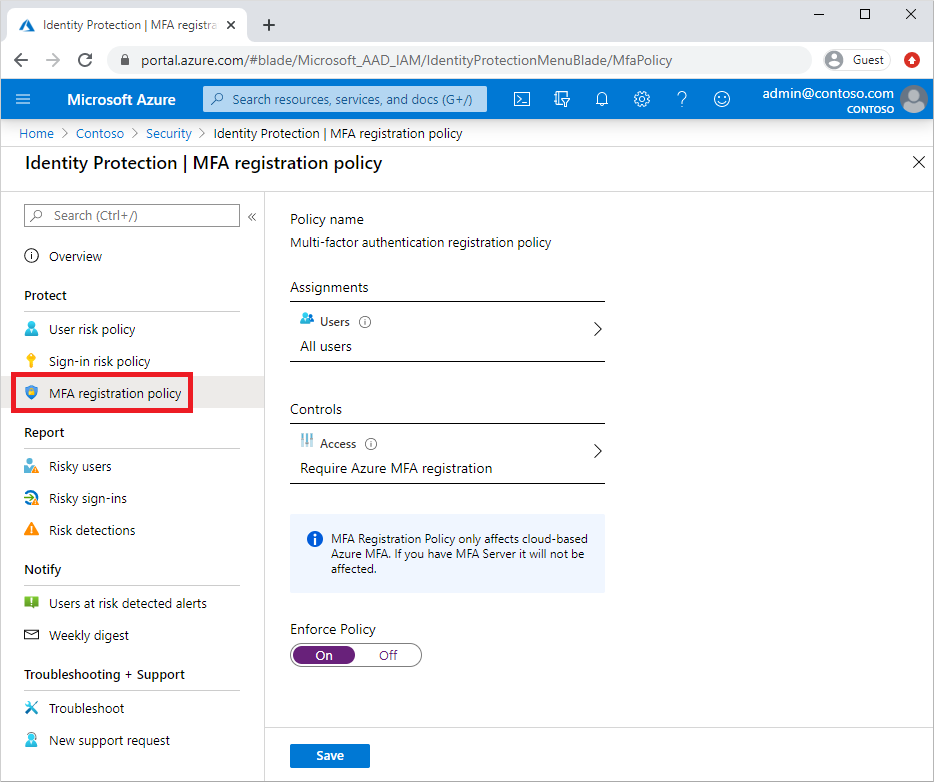Click the Microsoft Azure logo text
This screenshot has height=782, width=934.
pyautogui.click(x=121, y=99)
